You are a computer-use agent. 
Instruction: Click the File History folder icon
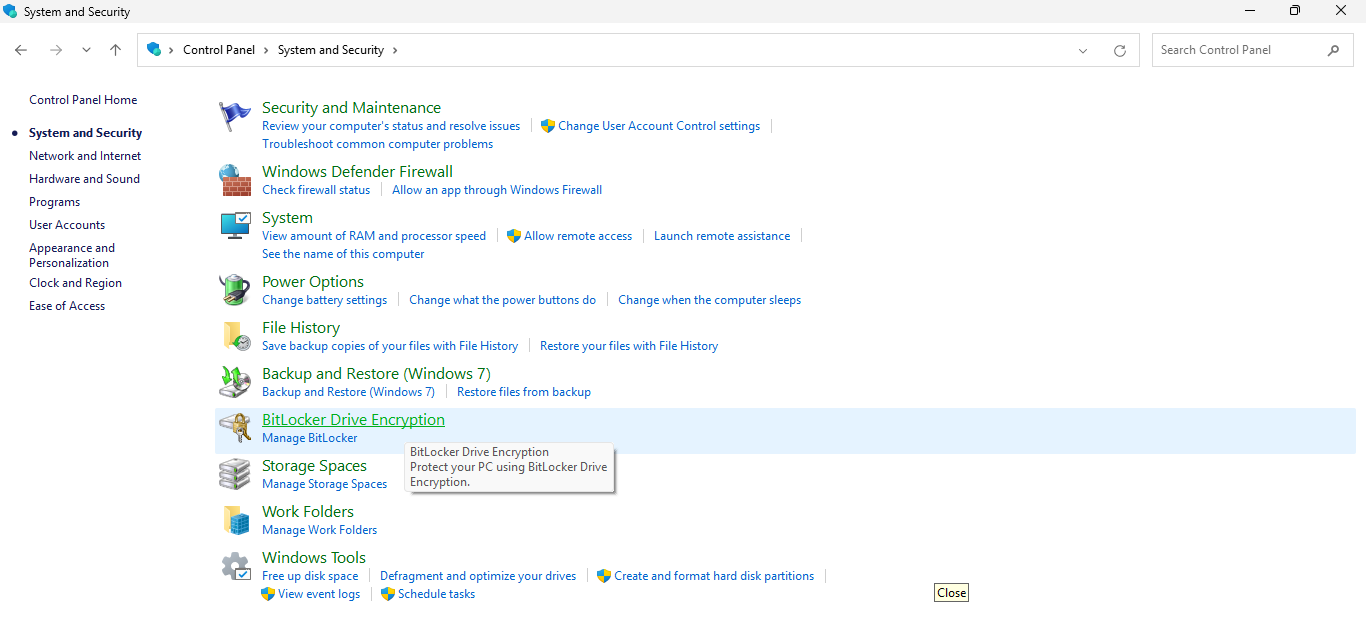(235, 336)
